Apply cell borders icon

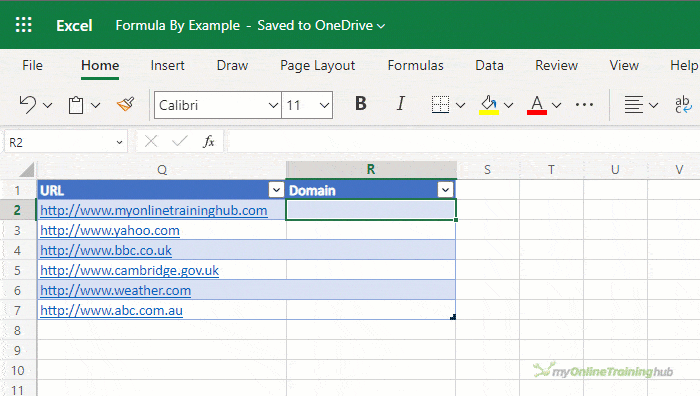(440, 105)
